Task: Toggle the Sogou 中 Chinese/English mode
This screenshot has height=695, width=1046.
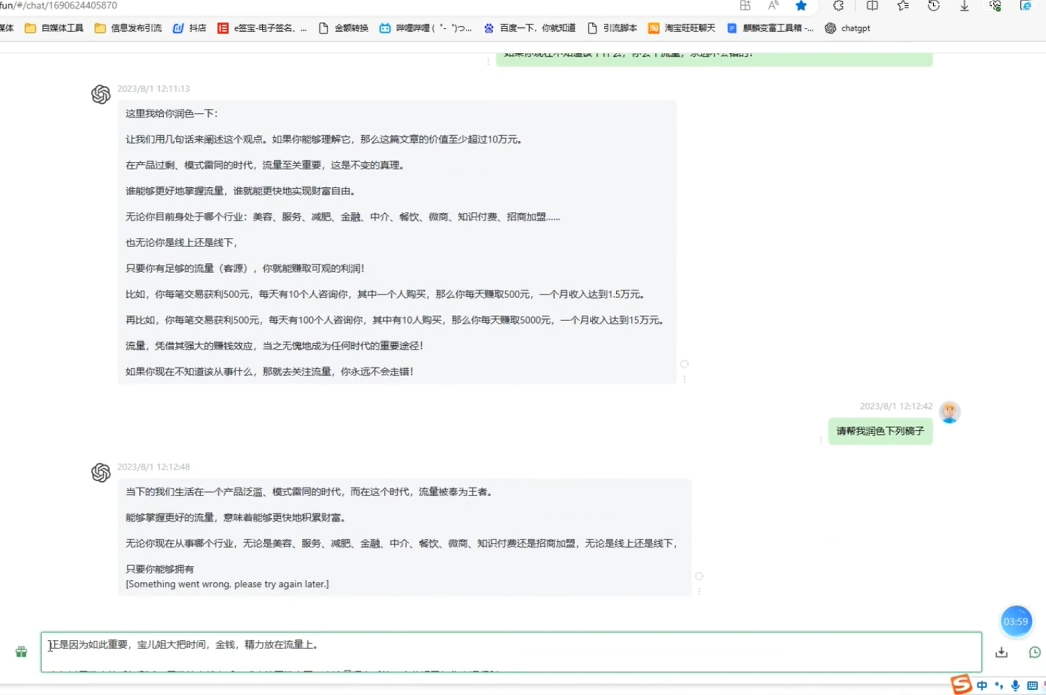Action: 982,685
